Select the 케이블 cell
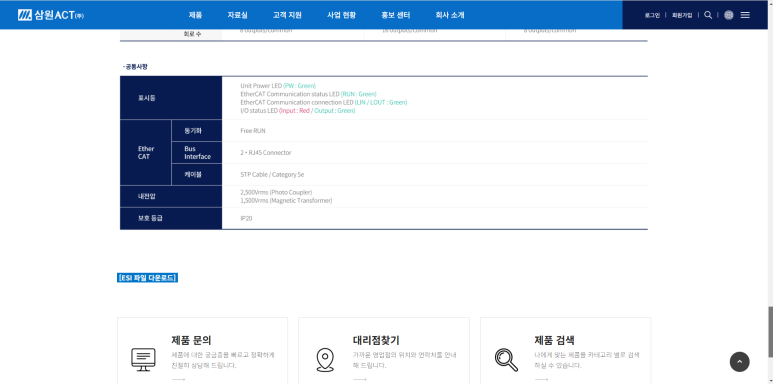The height and width of the screenshot is (384, 773). pos(197,175)
